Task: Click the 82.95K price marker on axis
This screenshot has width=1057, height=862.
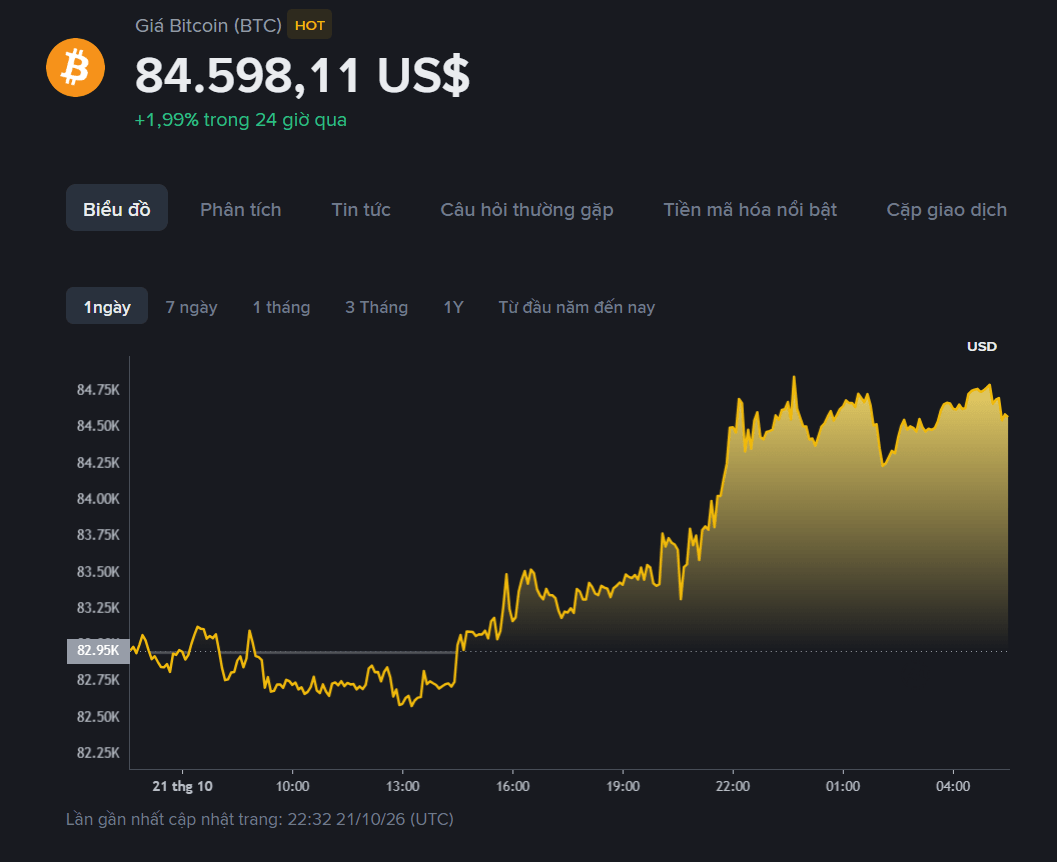Action: (x=98, y=650)
